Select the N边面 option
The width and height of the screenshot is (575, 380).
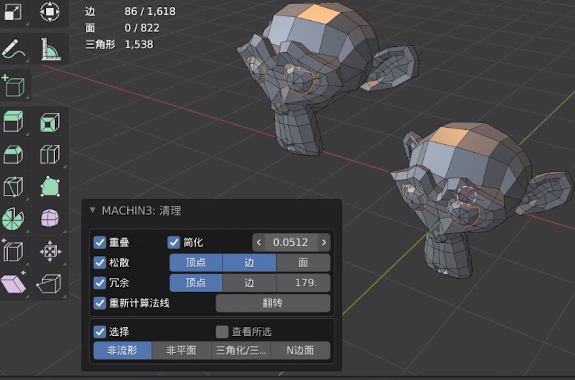click(x=300, y=351)
